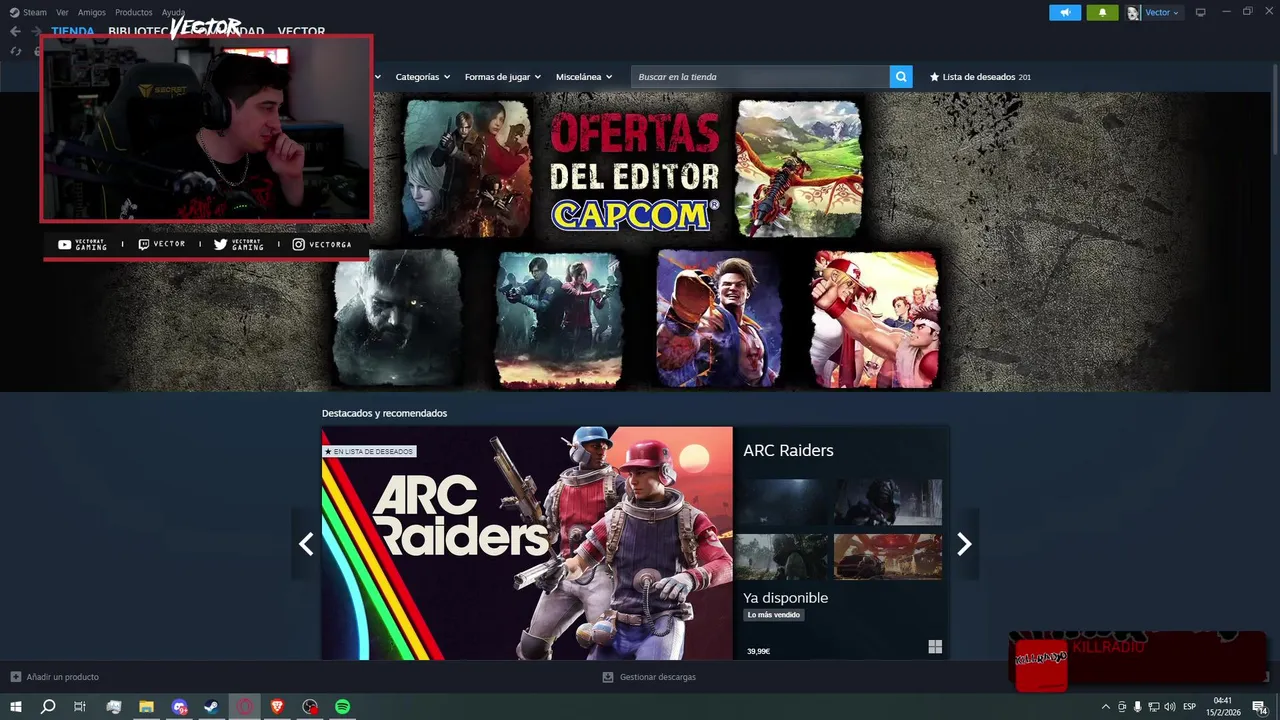1280x720 pixels.
Task: Open Spotify from the taskbar
Action: (342, 707)
